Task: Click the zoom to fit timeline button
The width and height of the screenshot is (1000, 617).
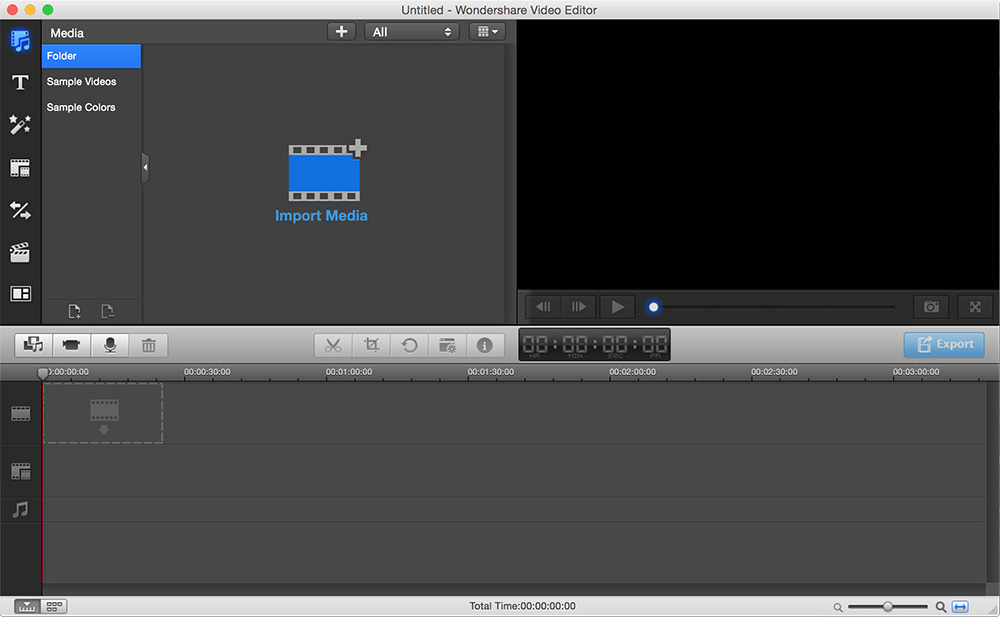Action: (x=960, y=606)
